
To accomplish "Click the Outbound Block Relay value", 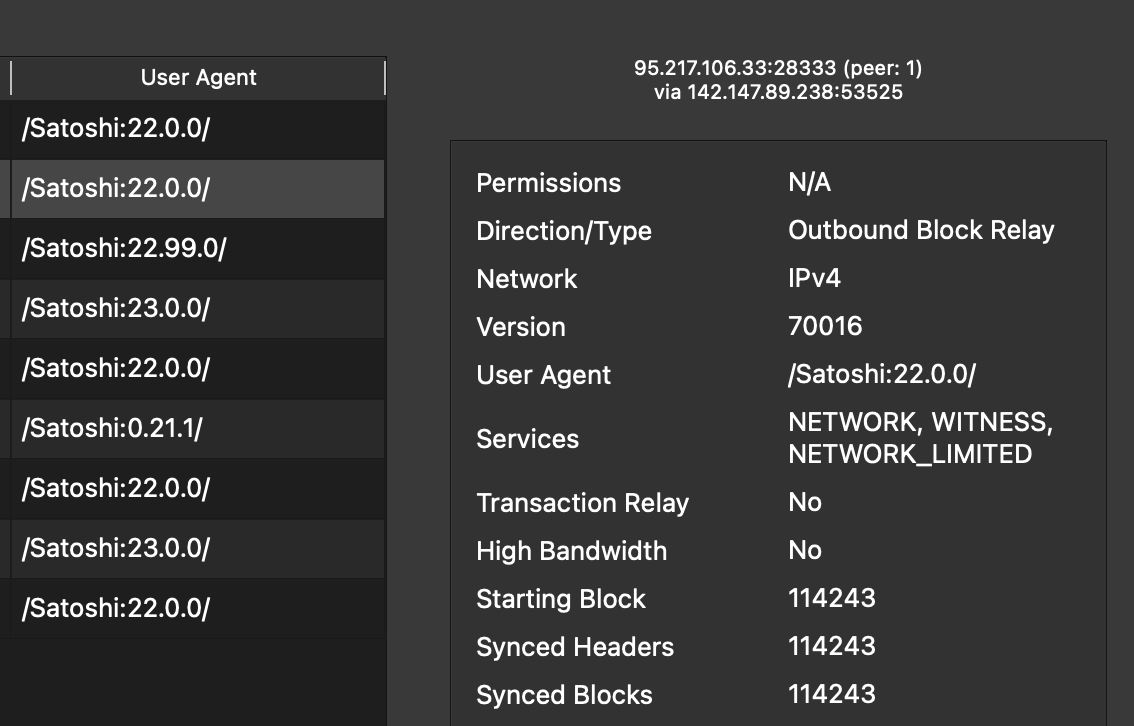I will (921, 230).
